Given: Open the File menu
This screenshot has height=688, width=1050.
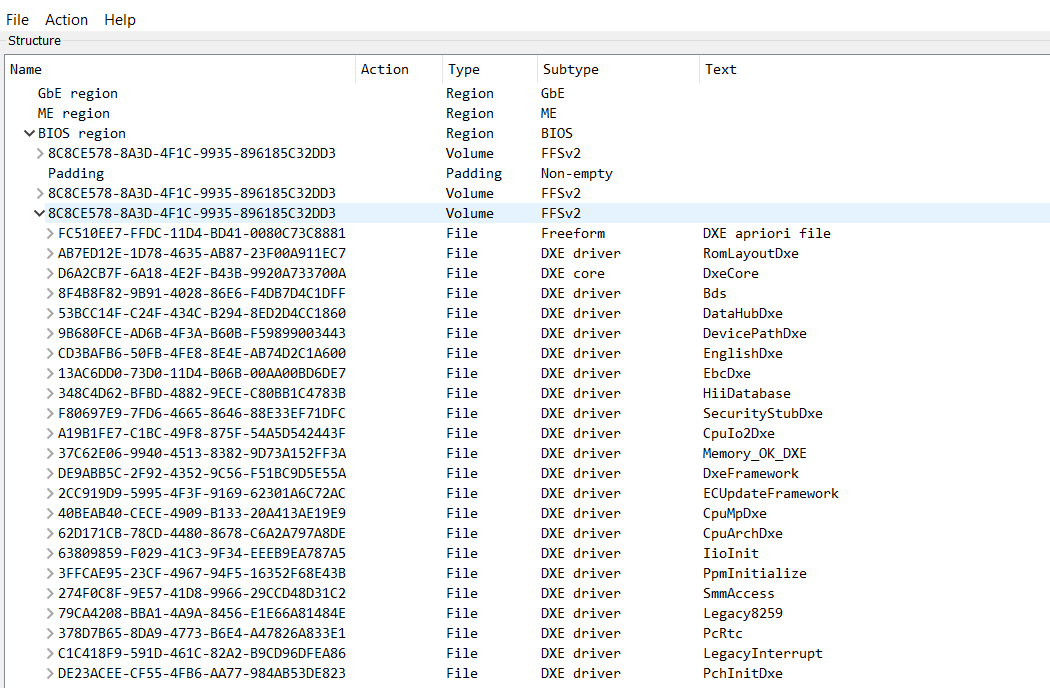Looking at the screenshot, I should click(17, 20).
